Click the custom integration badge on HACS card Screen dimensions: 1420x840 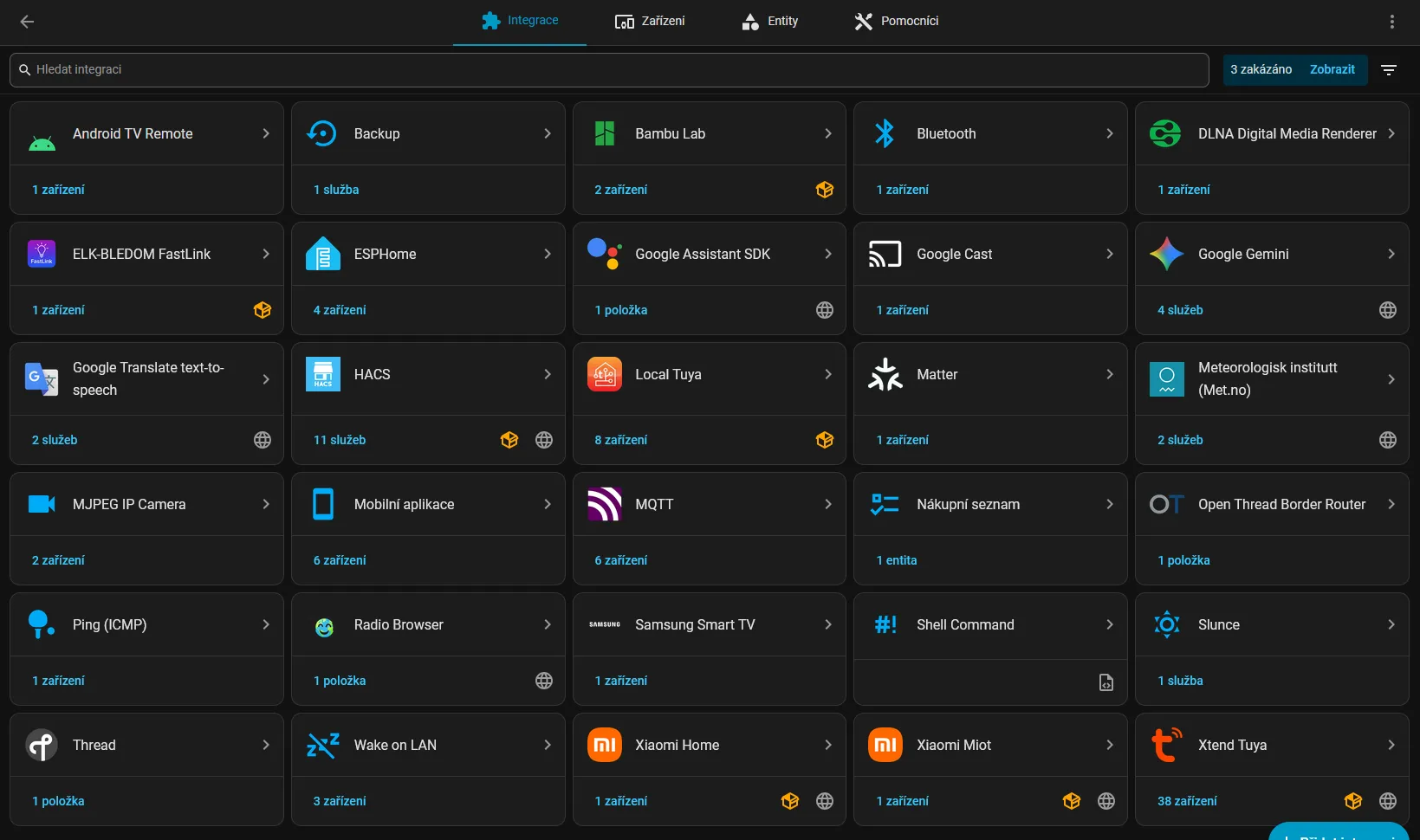[x=509, y=440]
